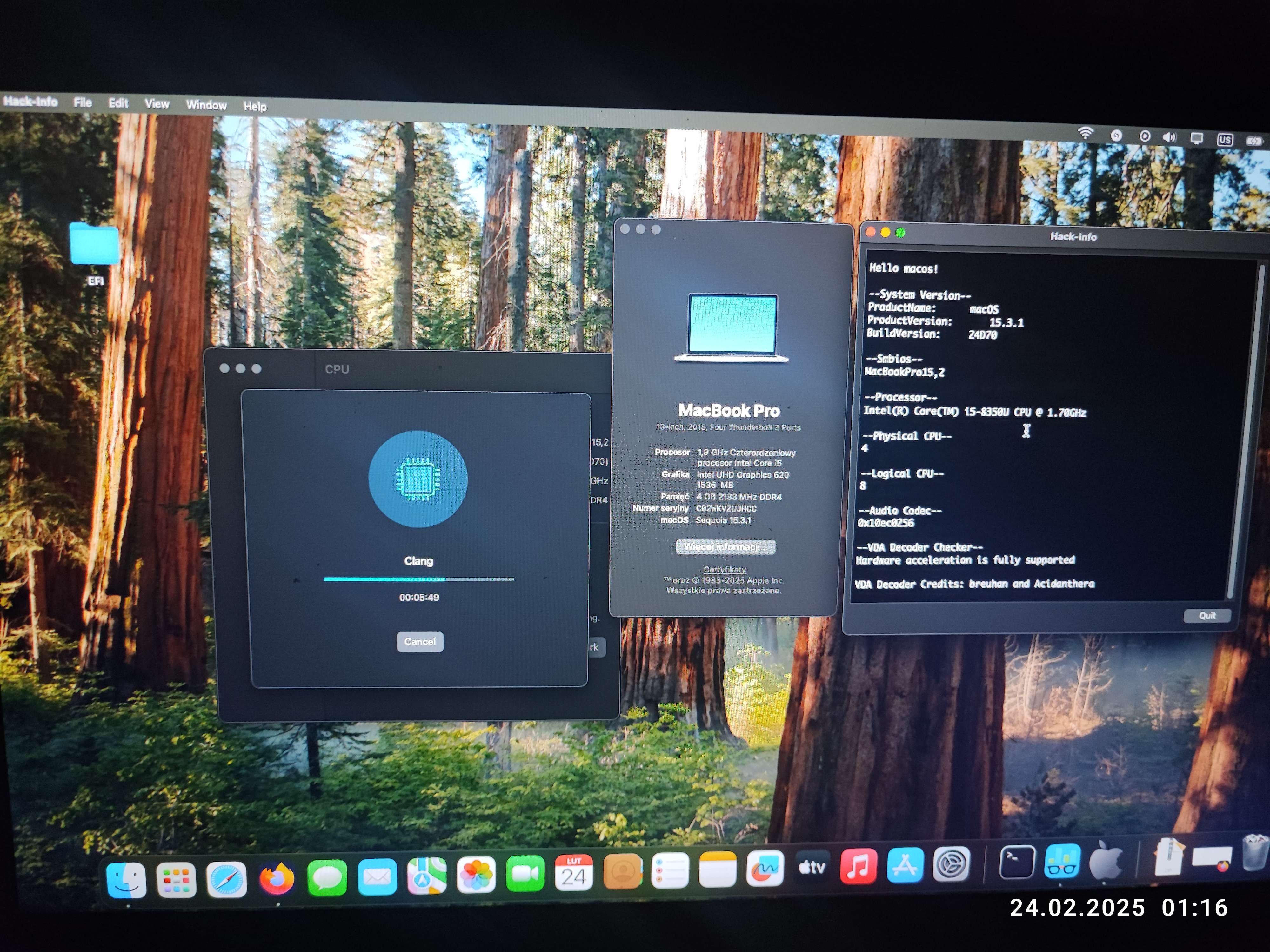Open App Store from the Dock
This screenshot has height=952, width=1270.
905,865
